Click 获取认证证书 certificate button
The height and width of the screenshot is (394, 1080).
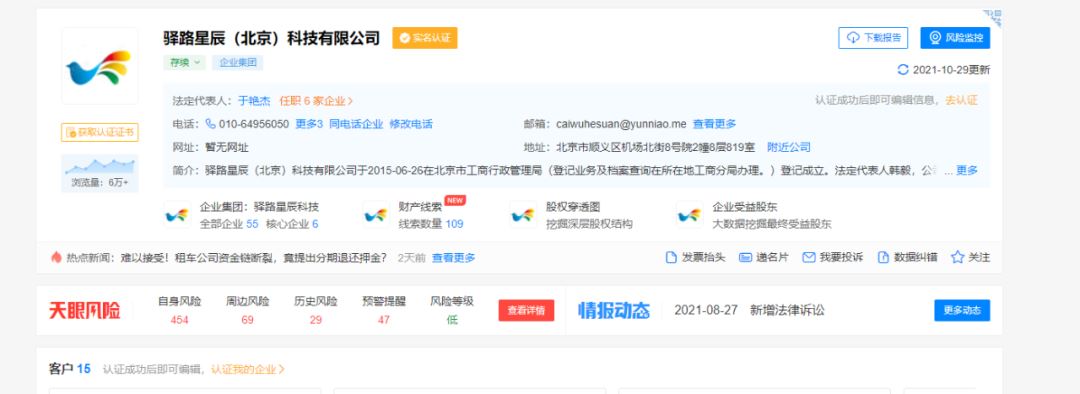click(x=100, y=132)
